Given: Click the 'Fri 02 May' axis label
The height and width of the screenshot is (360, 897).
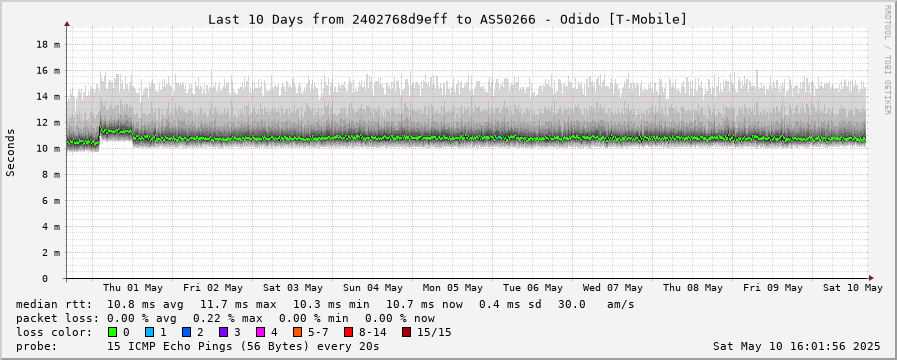Looking at the screenshot, I should point(213,288).
